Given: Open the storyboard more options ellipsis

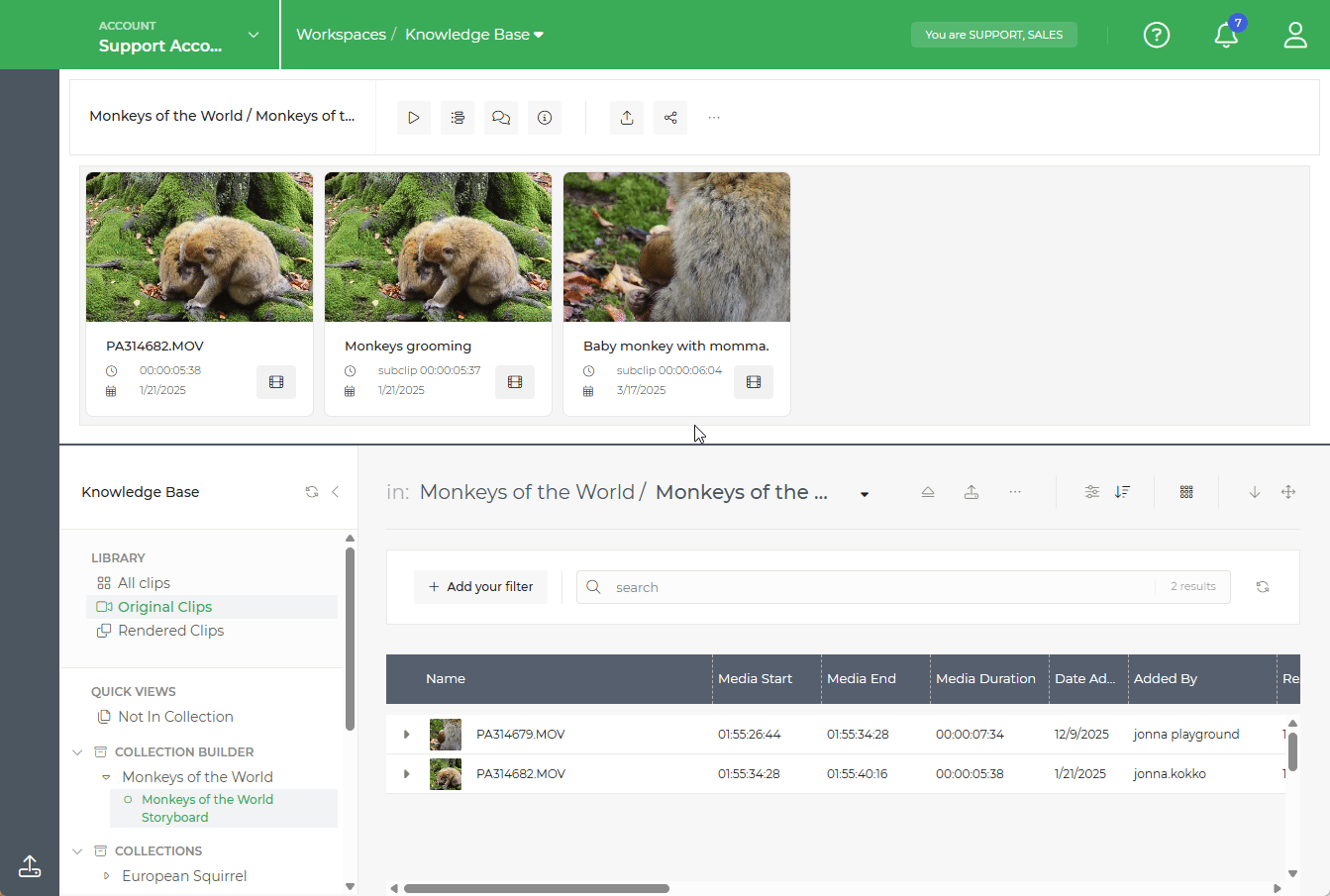Looking at the screenshot, I should coord(714,118).
